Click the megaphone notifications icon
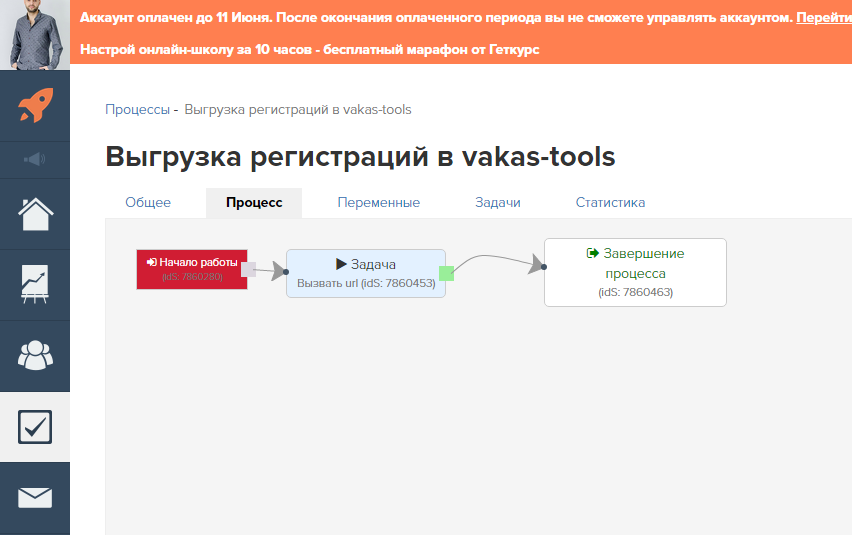The height and width of the screenshot is (535, 852). [x=35, y=159]
